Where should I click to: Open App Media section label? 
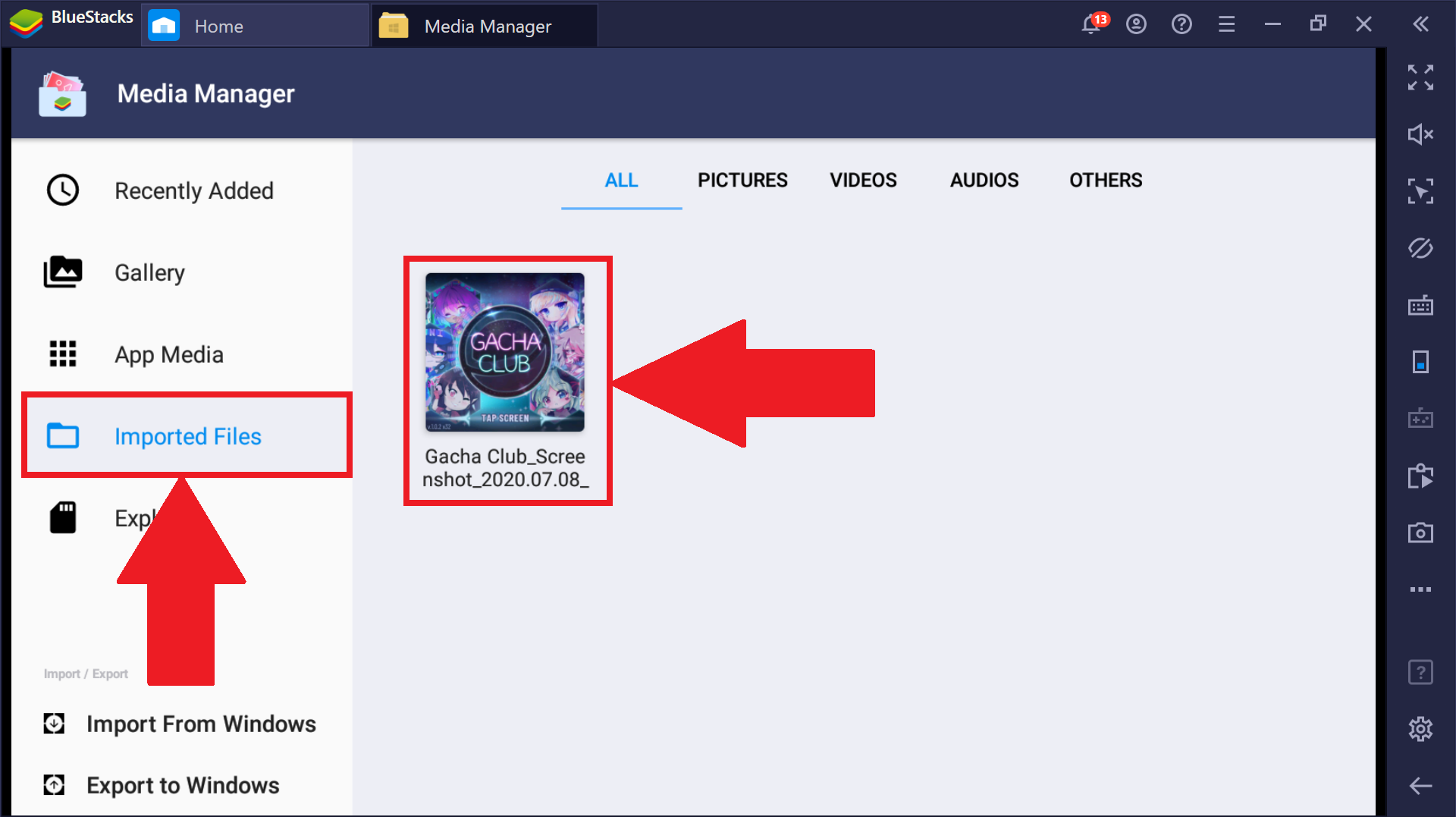169,355
